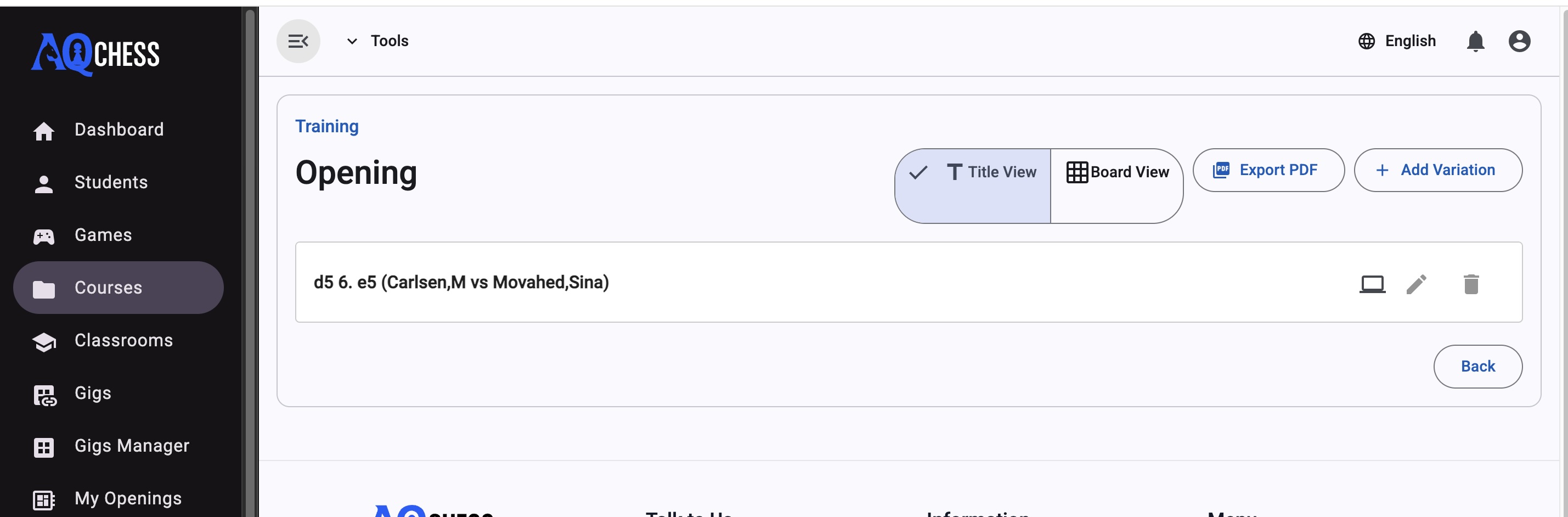Go to Dashboard in sidebar
Image resolution: width=1568 pixels, height=517 pixels.
coord(119,130)
